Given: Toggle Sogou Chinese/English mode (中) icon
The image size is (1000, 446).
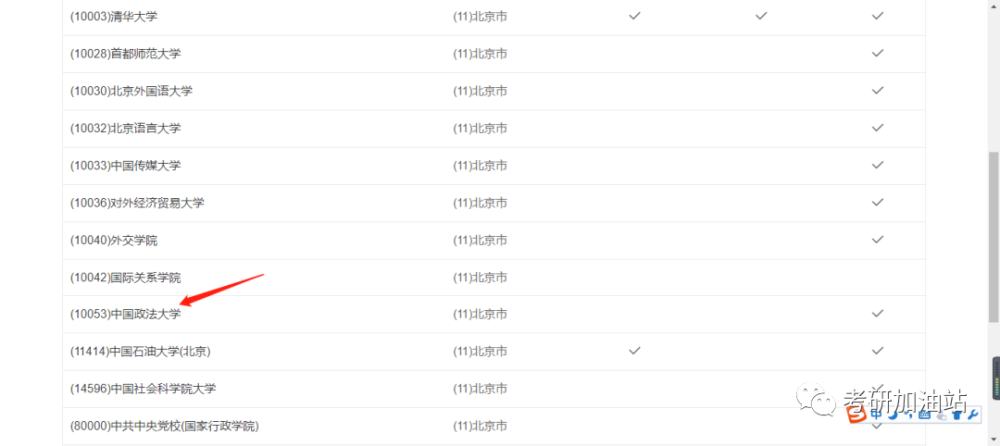Looking at the screenshot, I should coord(876,415).
